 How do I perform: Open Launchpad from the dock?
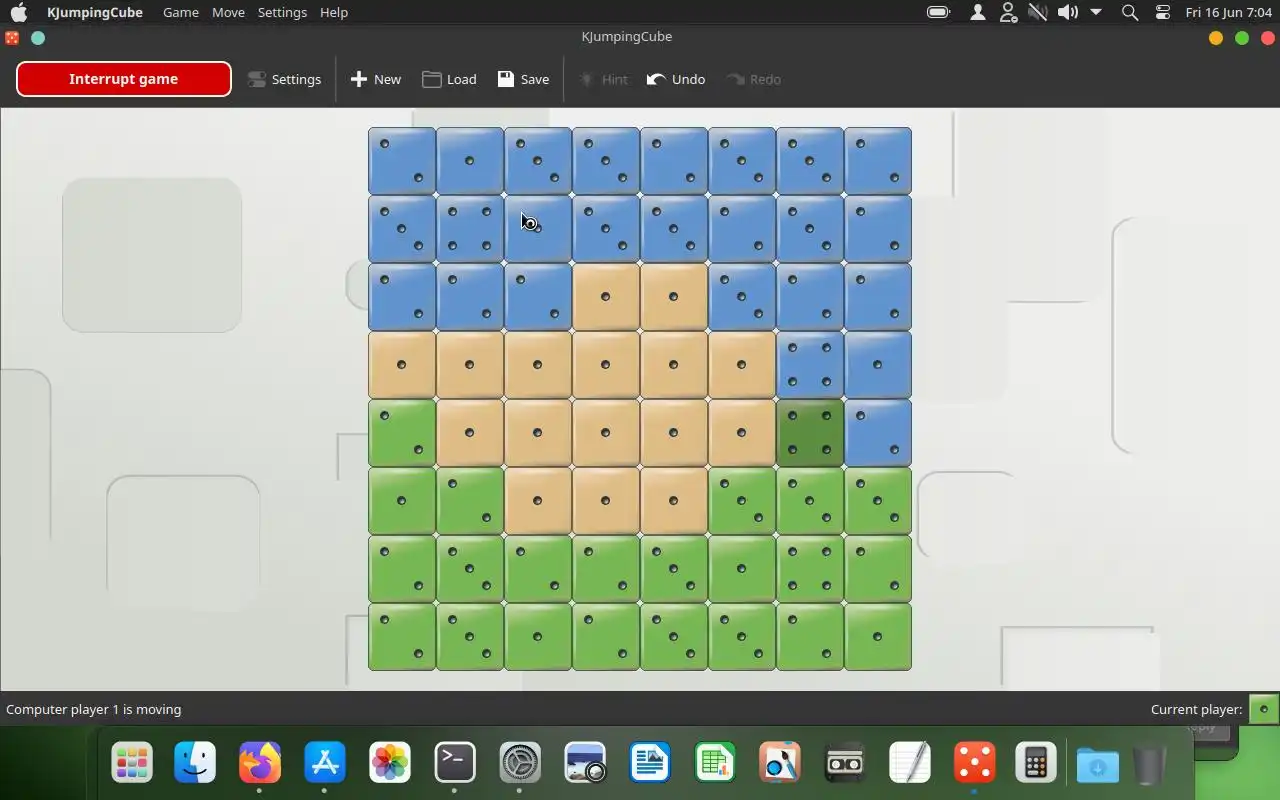(132, 764)
